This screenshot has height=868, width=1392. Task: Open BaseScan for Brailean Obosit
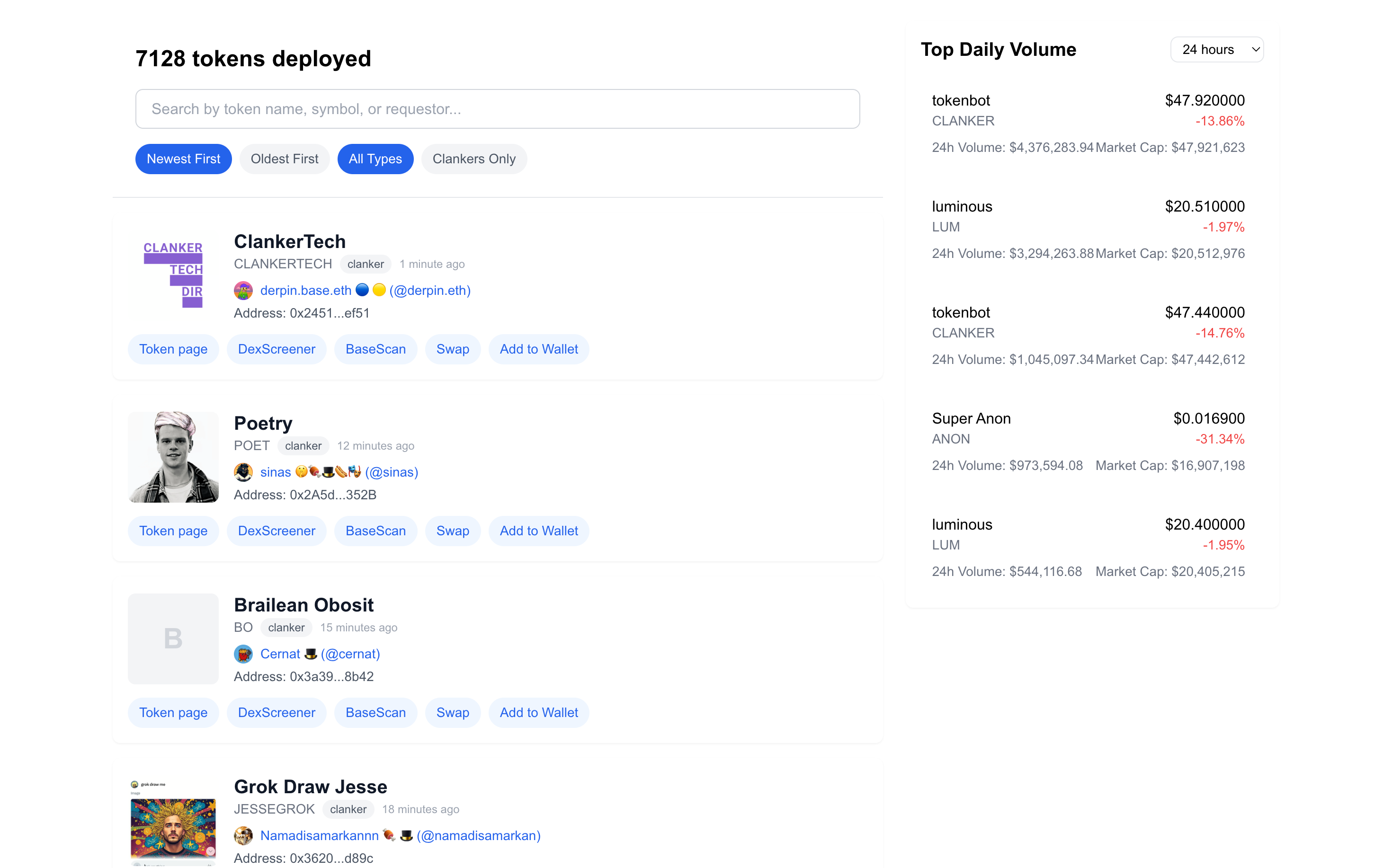click(375, 712)
